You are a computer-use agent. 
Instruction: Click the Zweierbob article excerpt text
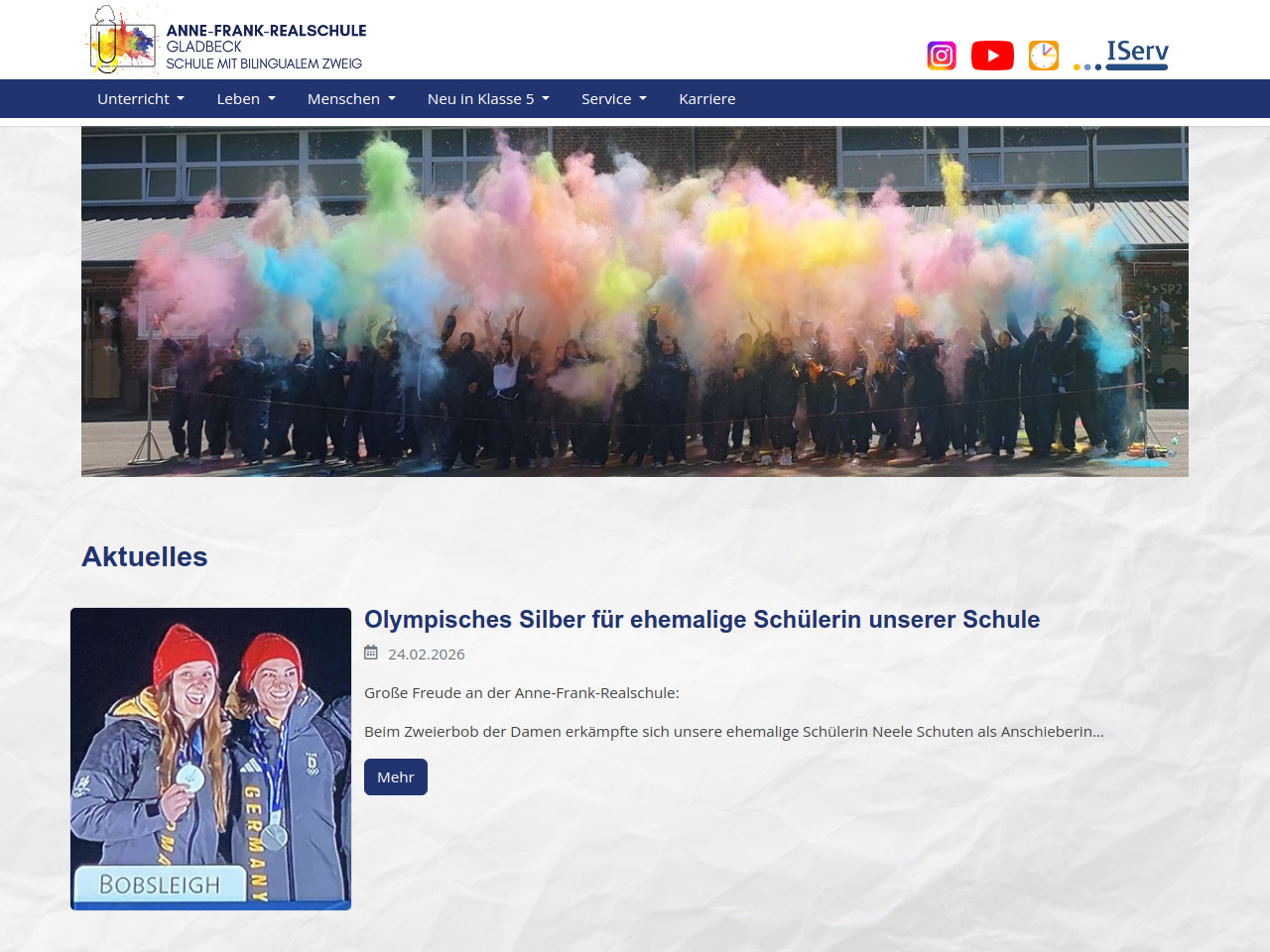pos(733,732)
